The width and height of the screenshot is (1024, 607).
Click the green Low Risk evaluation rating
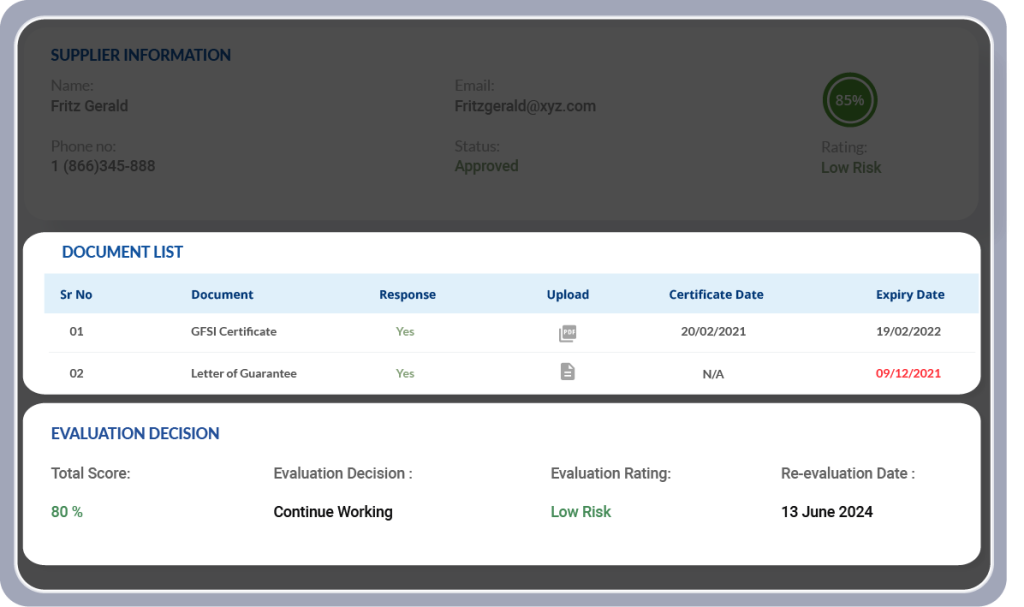(x=580, y=512)
